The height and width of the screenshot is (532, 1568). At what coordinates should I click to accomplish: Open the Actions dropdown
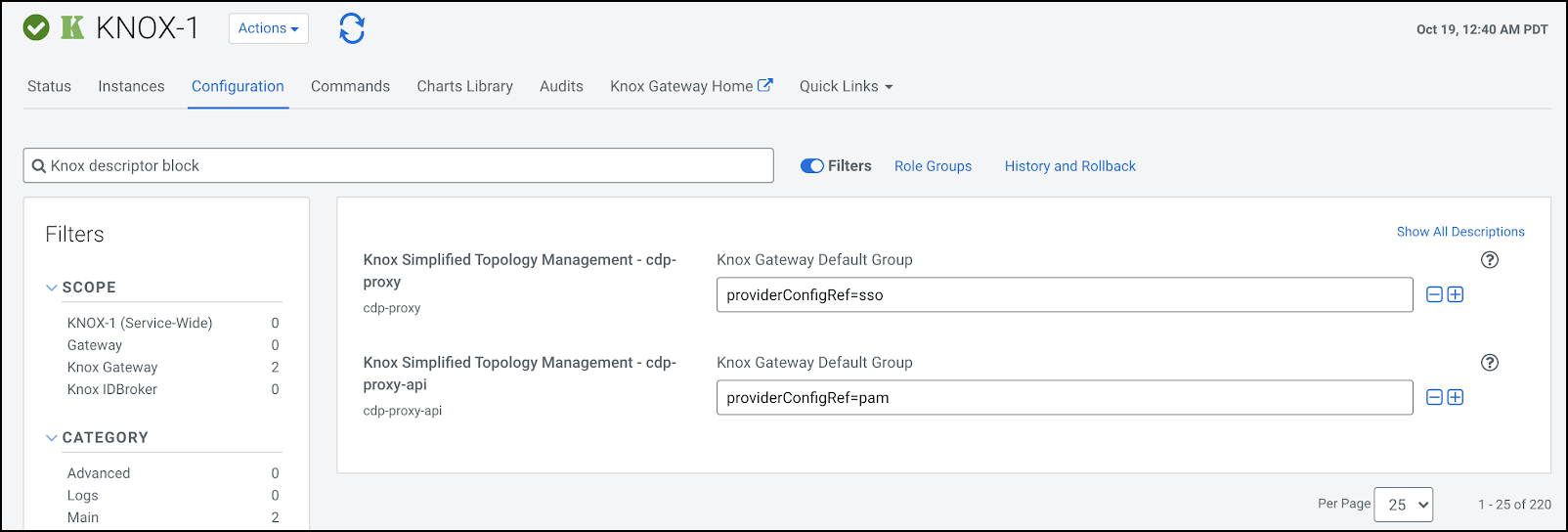(x=268, y=28)
